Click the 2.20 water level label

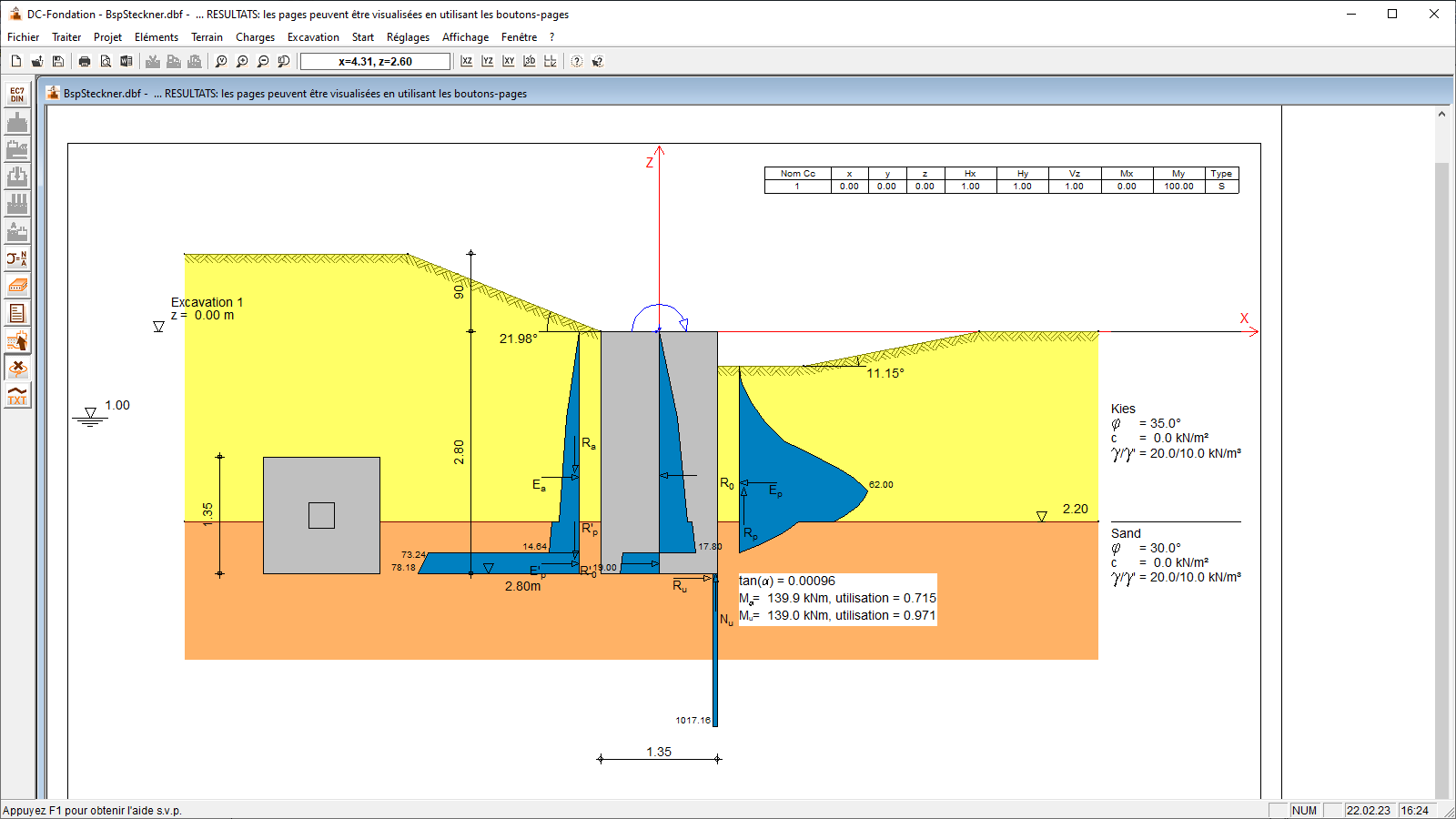point(1075,509)
